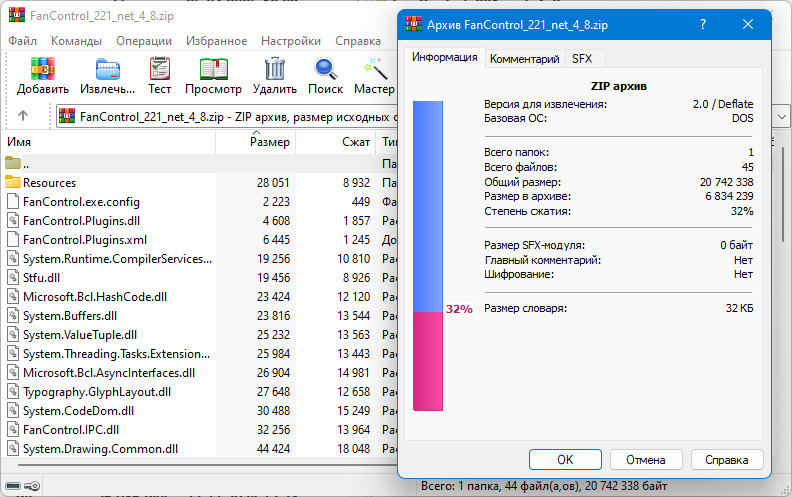Click the archive path address field
792x497 pixels.
coord(227,117)
